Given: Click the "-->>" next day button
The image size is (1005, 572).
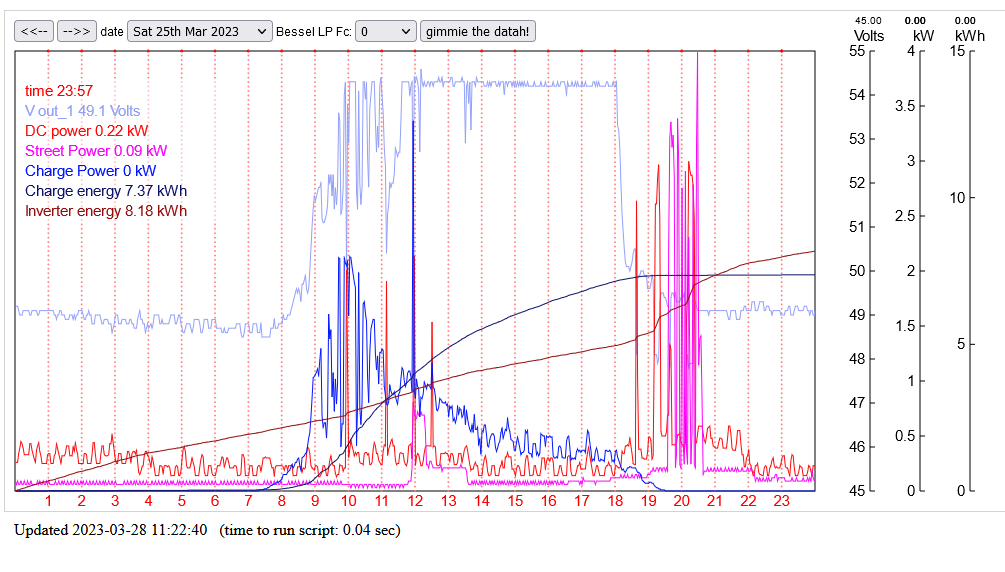Looking at the screenshot, I should 76,31.
